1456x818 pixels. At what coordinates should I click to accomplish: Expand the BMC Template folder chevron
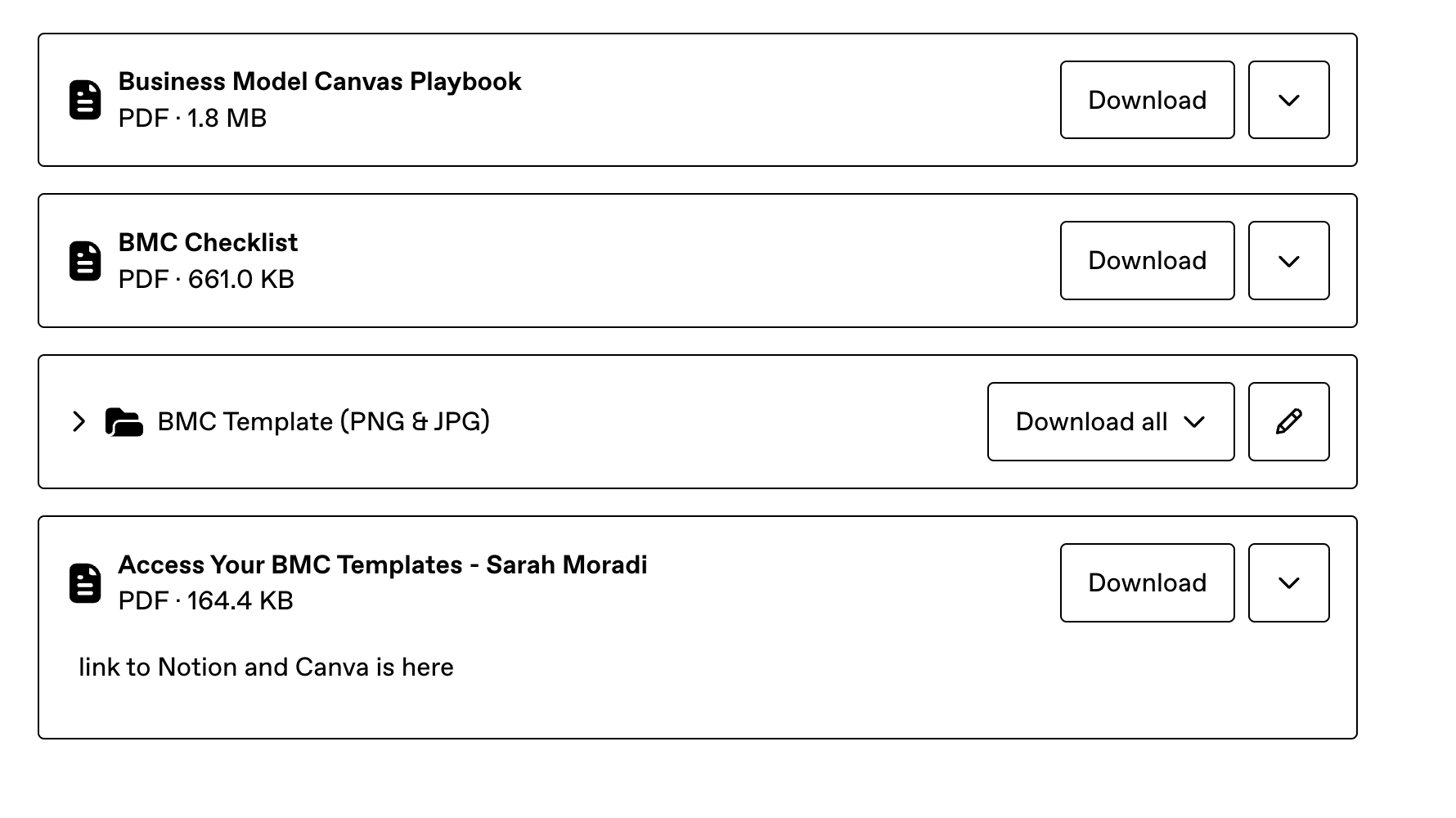tap(79, 422)
